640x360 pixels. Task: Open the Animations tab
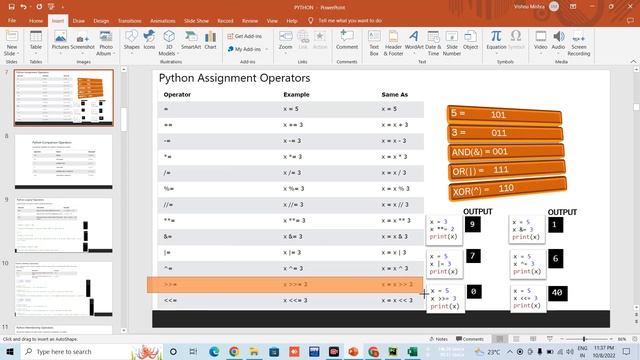[162, 20]
